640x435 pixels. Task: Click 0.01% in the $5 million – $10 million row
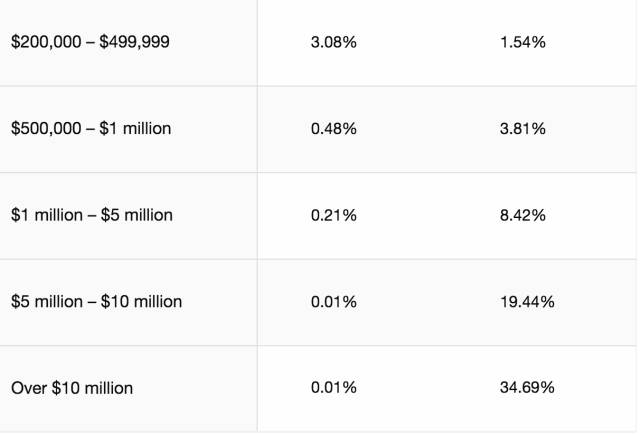333,301
